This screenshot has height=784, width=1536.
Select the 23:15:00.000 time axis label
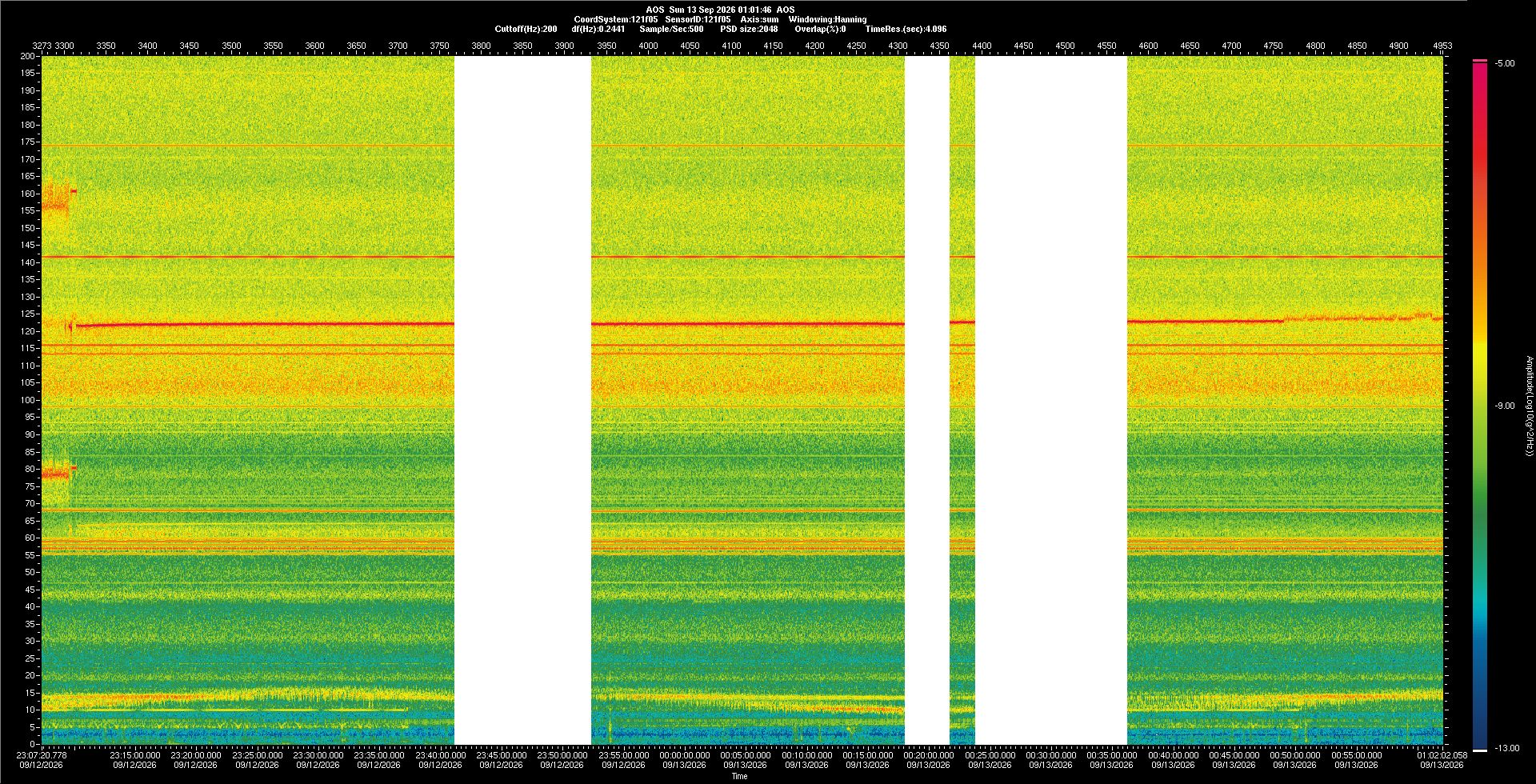pos(134,755)
